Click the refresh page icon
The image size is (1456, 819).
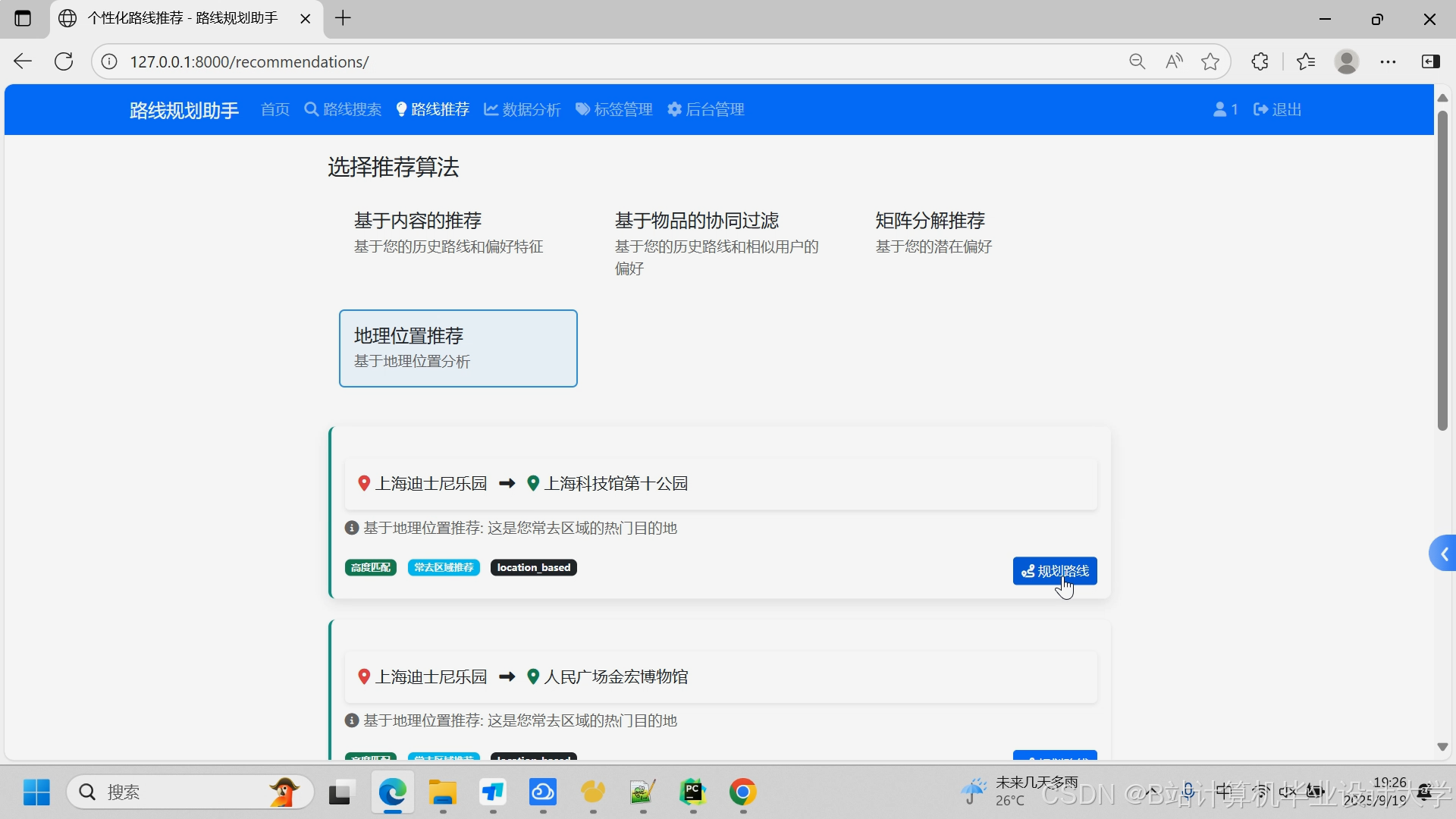pos(64,61)
